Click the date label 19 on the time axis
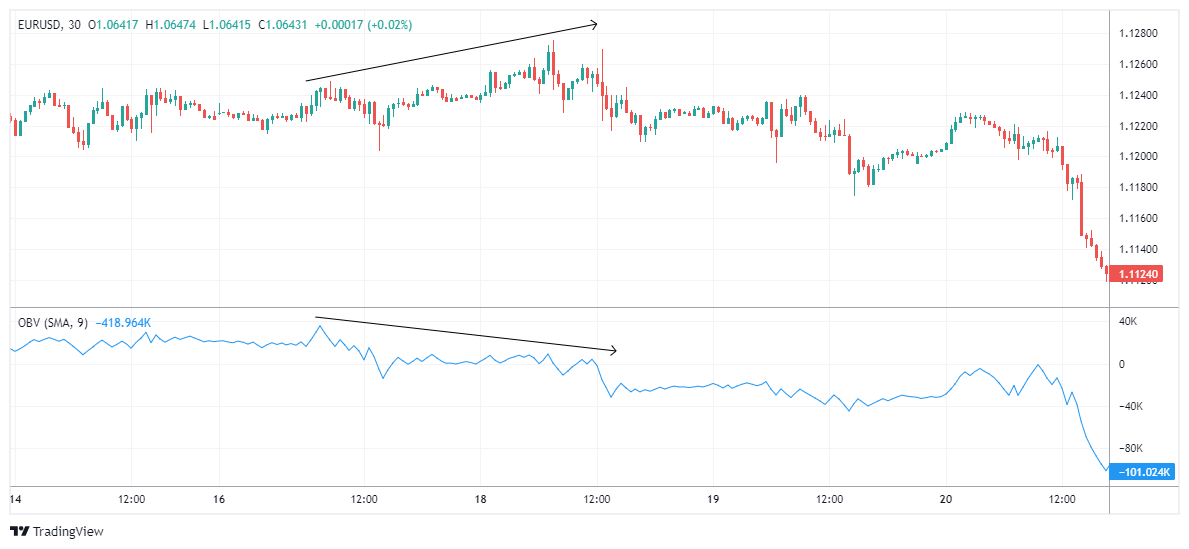1189x549 pixels. tap(713, 500)
